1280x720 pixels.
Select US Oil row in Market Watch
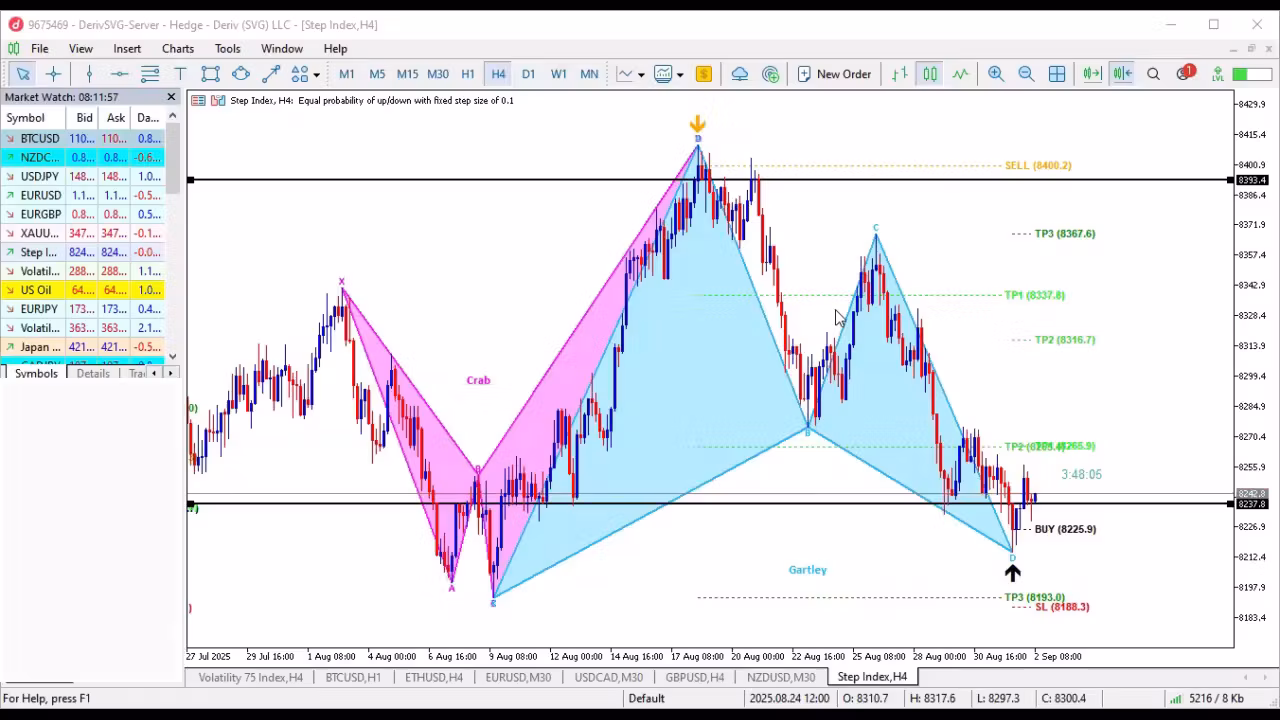coord(83,290)
